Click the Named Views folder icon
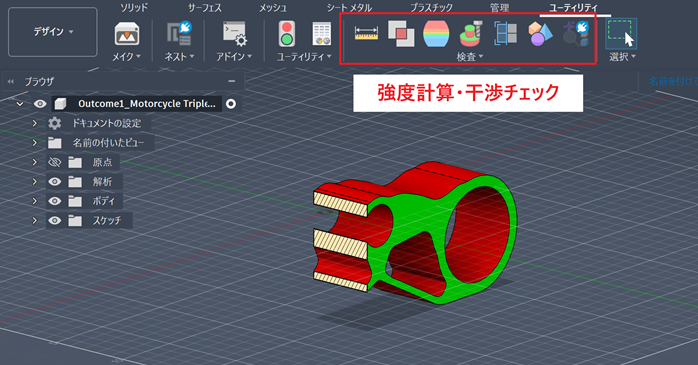The width and height of the screenshot is (698, 365). [55, 143]
